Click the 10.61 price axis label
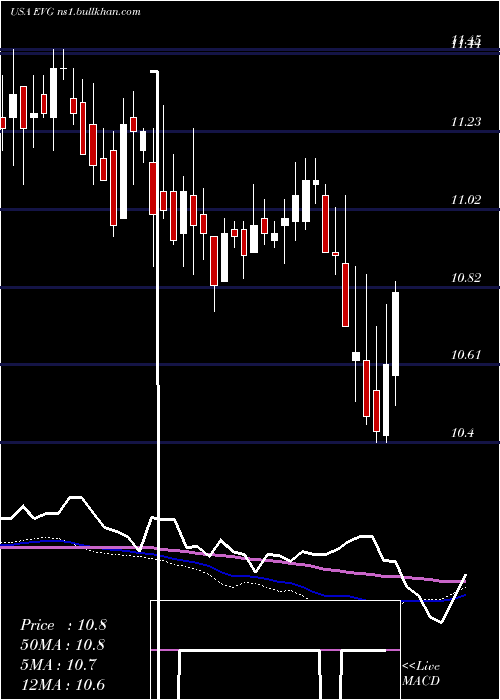500x700 pixels. (x=466, y=355)
